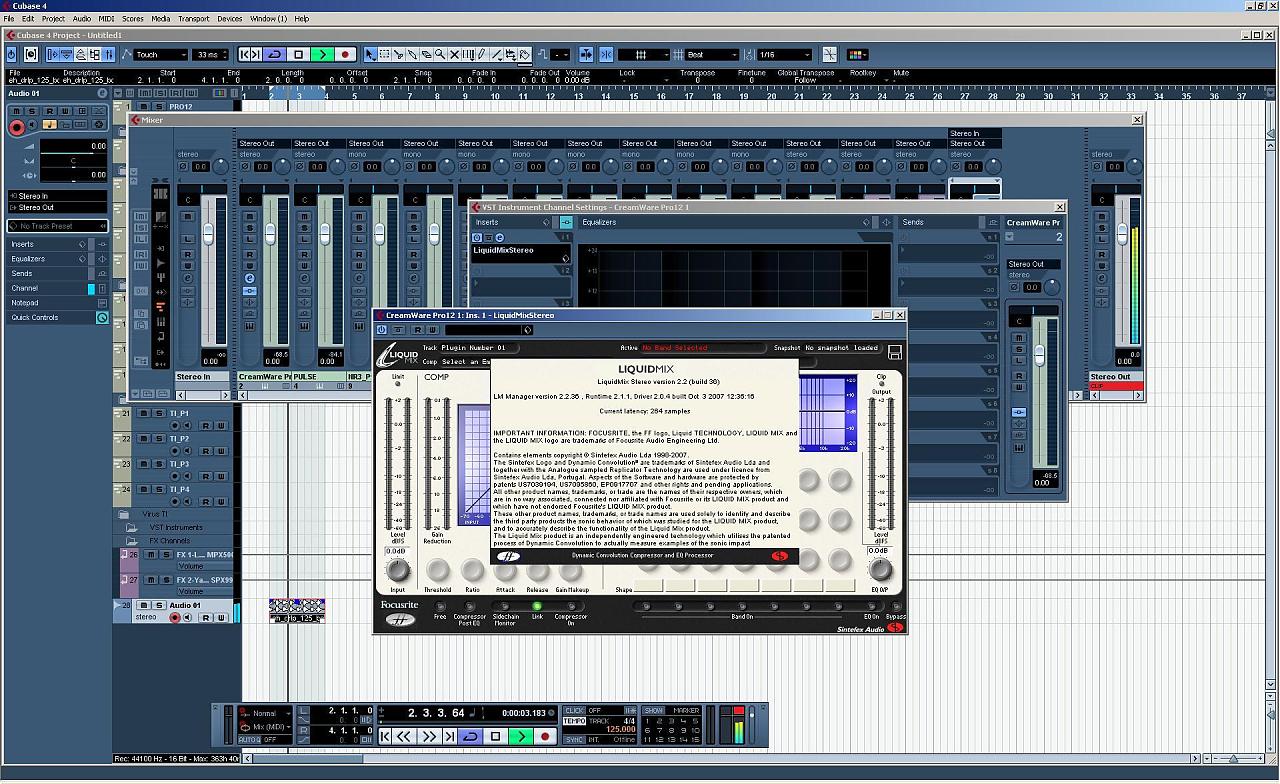Choose the Draw pencil tool
The width and height of the screenshot is (1280, 784).
482,54
